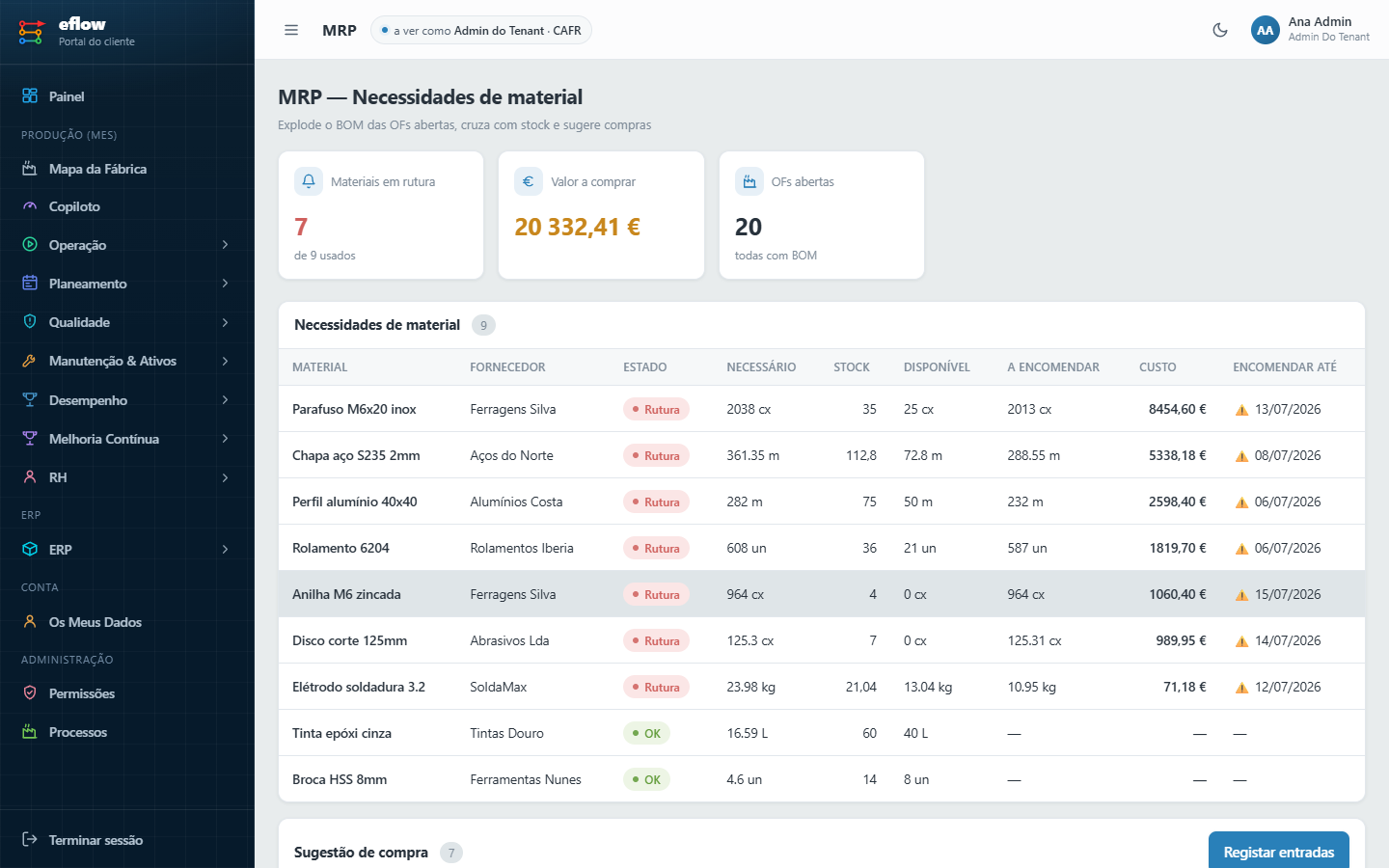The height and width of the screenshot is (868, 1389).
Task: Click the Mapa da Fábrica factory icon
Action: (30, 169)
